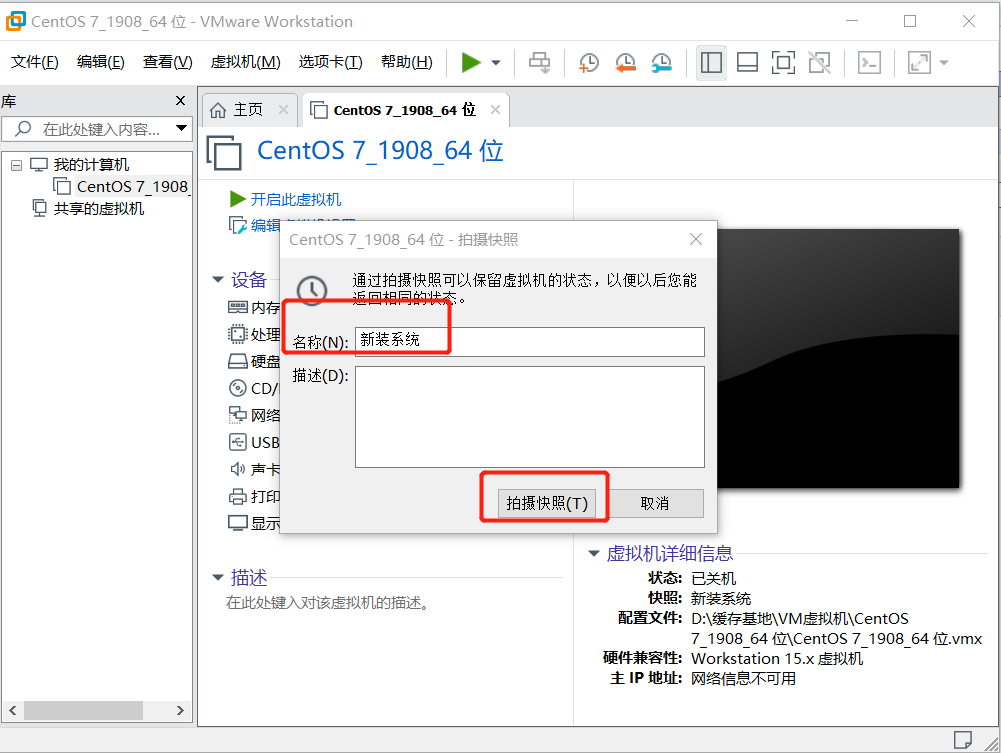
Task: Click the revert to snapshot toolbar icon
Action: coord(625,63)
